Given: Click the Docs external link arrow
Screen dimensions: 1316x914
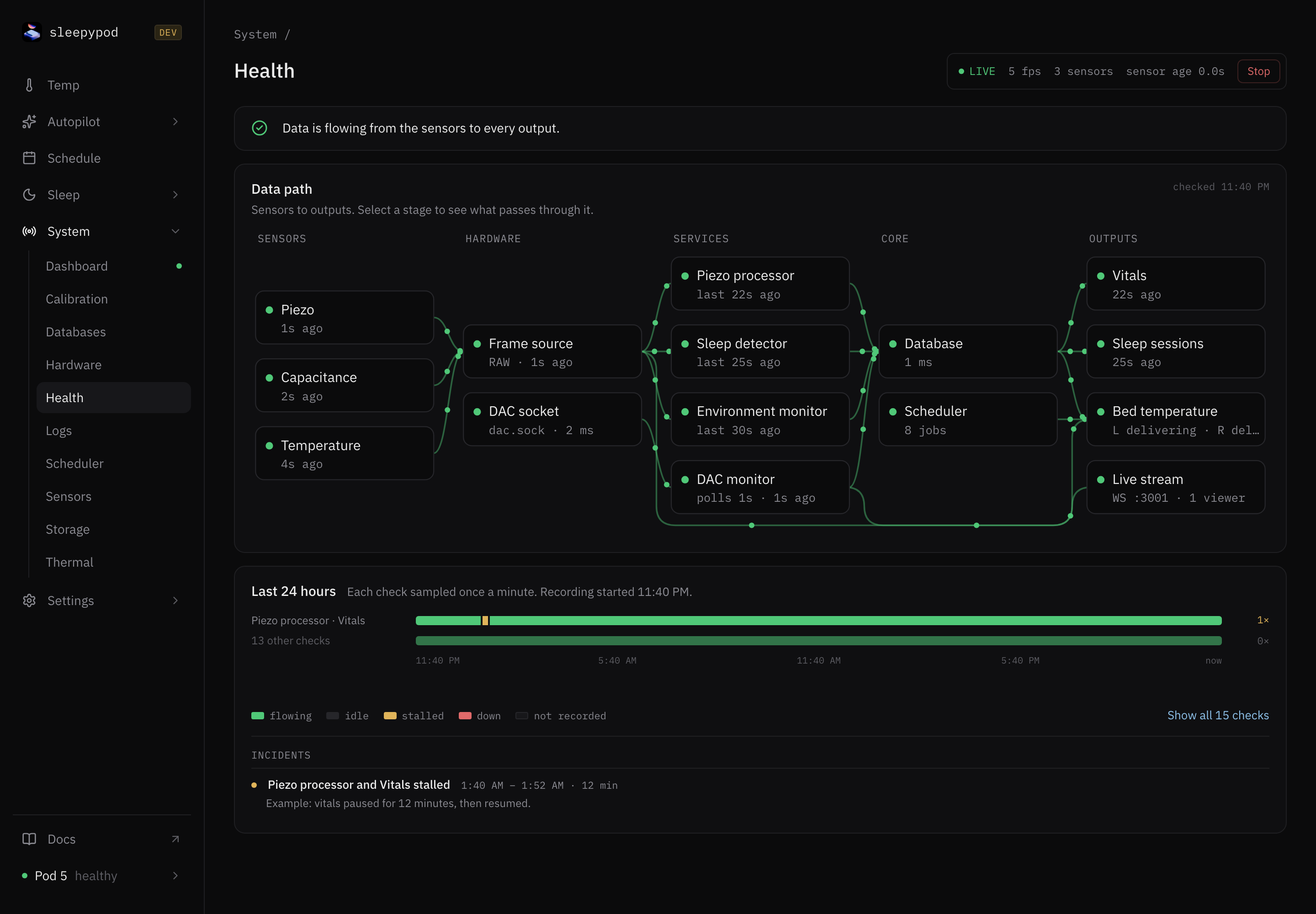Looking at the screenshot, I should pyautogui.click(x=175, y=839).
